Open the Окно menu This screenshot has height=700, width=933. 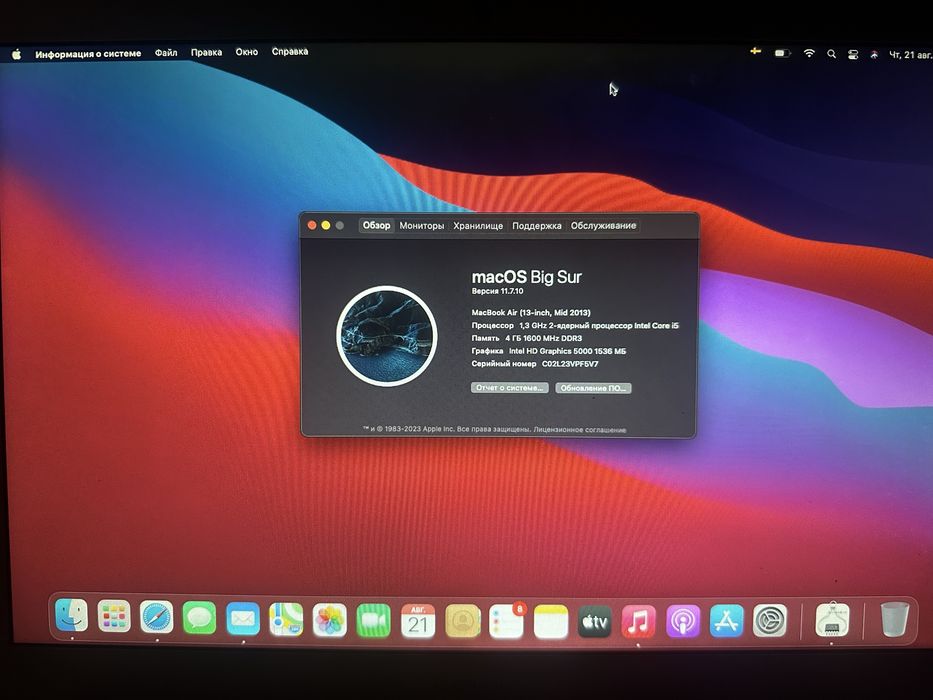(x=246, y=52)
